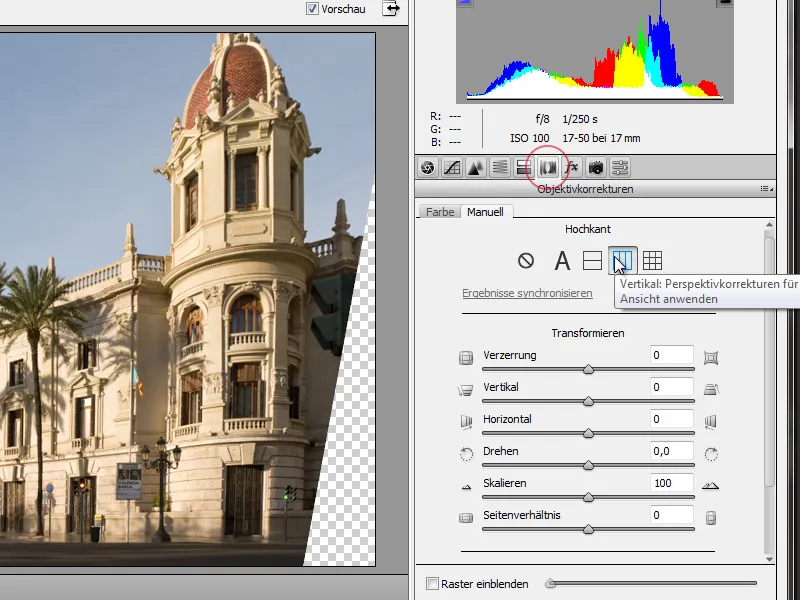The width and height of the screenshot is (800, 600).
Task: Open the Lens Corrections panel icon
Action: (x=547, y=167)
